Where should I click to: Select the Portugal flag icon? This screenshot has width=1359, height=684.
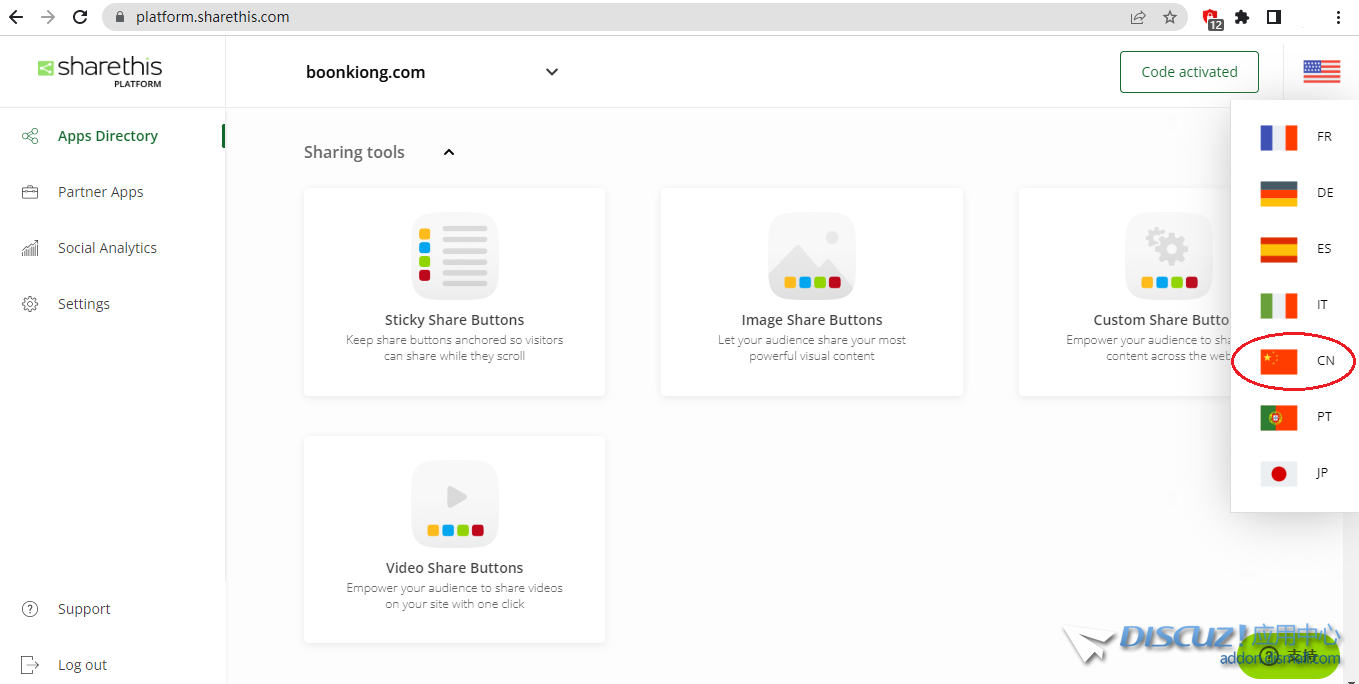tap(1279, 417)
